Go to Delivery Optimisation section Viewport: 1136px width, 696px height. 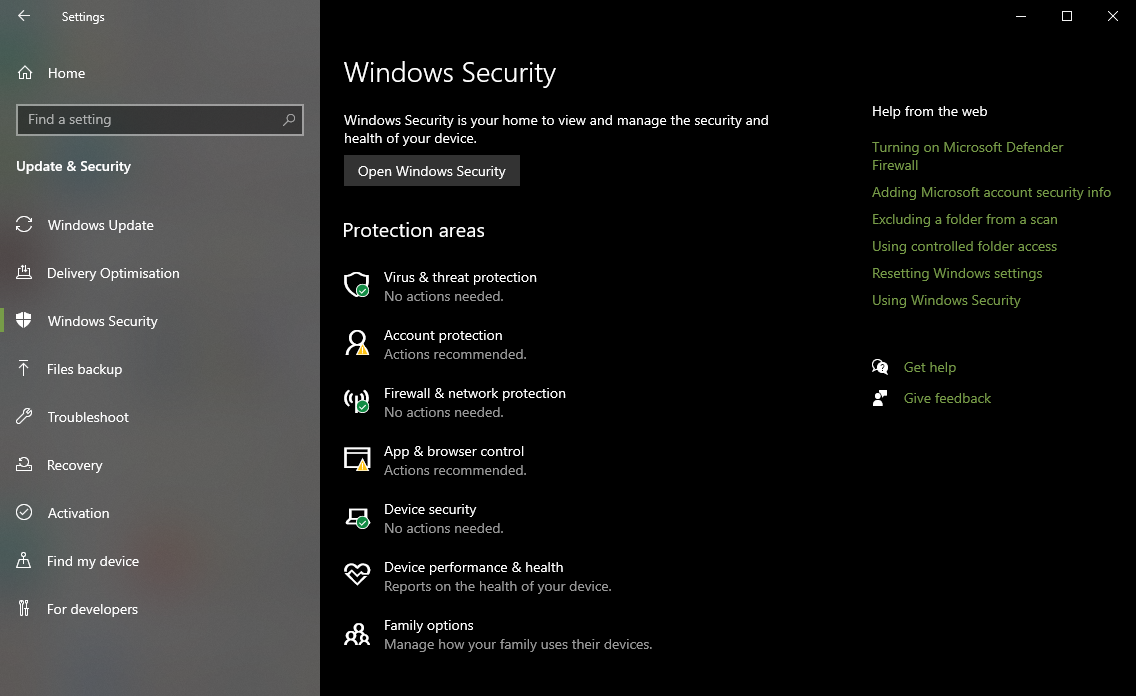[113, 273]
